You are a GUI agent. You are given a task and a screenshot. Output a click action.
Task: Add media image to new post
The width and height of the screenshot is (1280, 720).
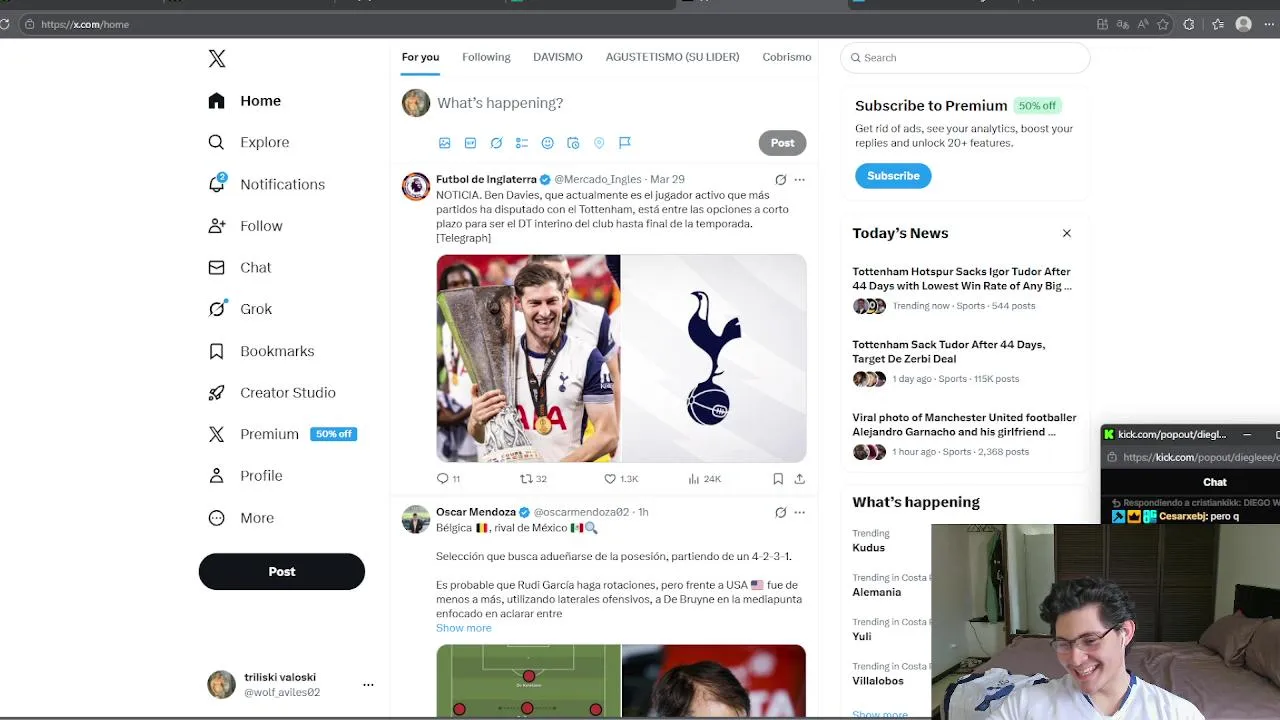tap(445, 143)
